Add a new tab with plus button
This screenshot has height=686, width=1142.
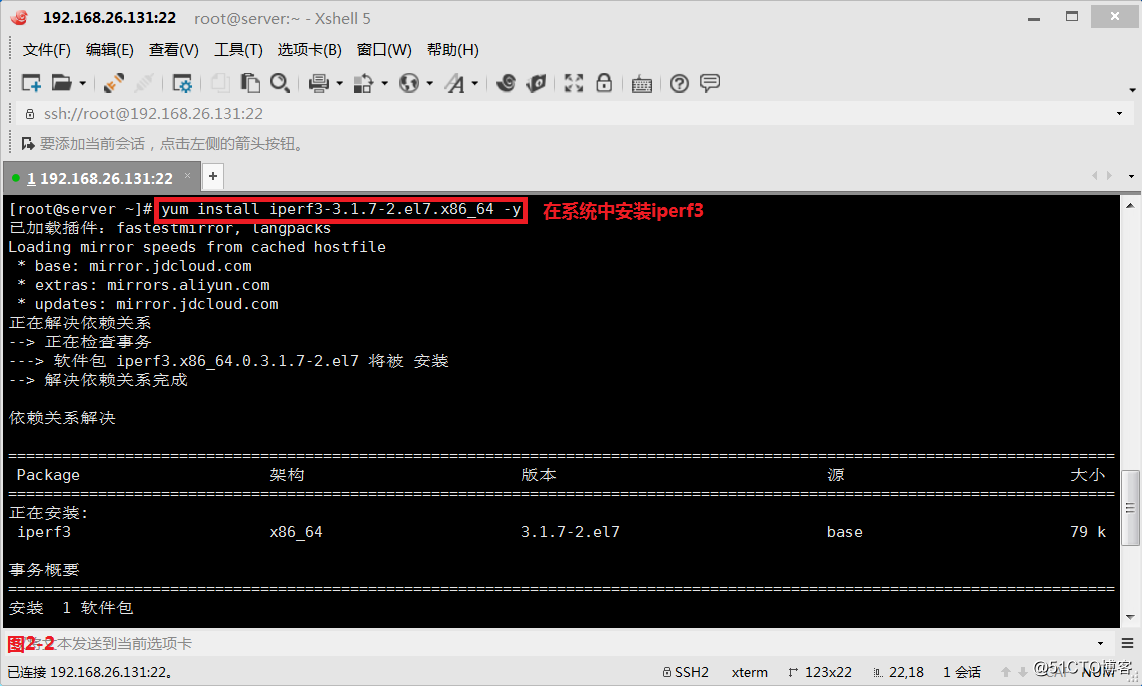click(213, 176)
